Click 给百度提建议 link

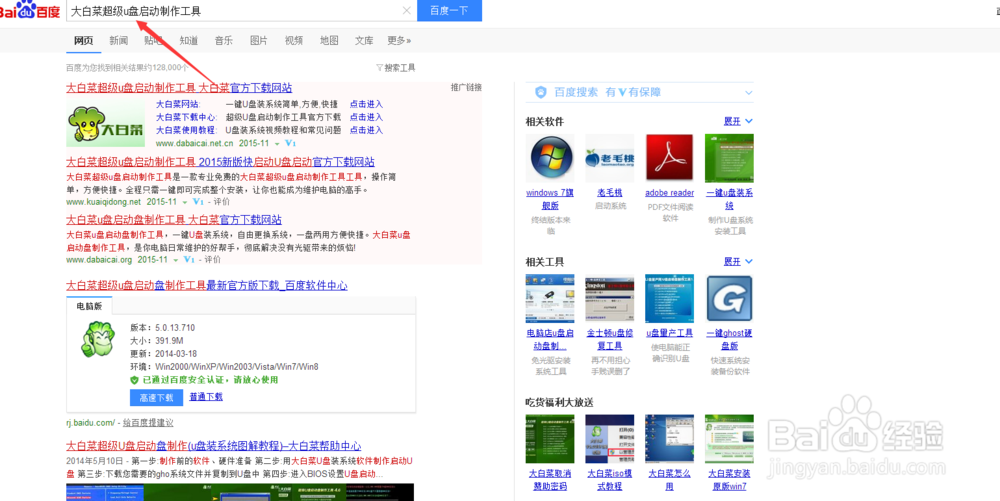pyautogui.click(x=148, y=423)
